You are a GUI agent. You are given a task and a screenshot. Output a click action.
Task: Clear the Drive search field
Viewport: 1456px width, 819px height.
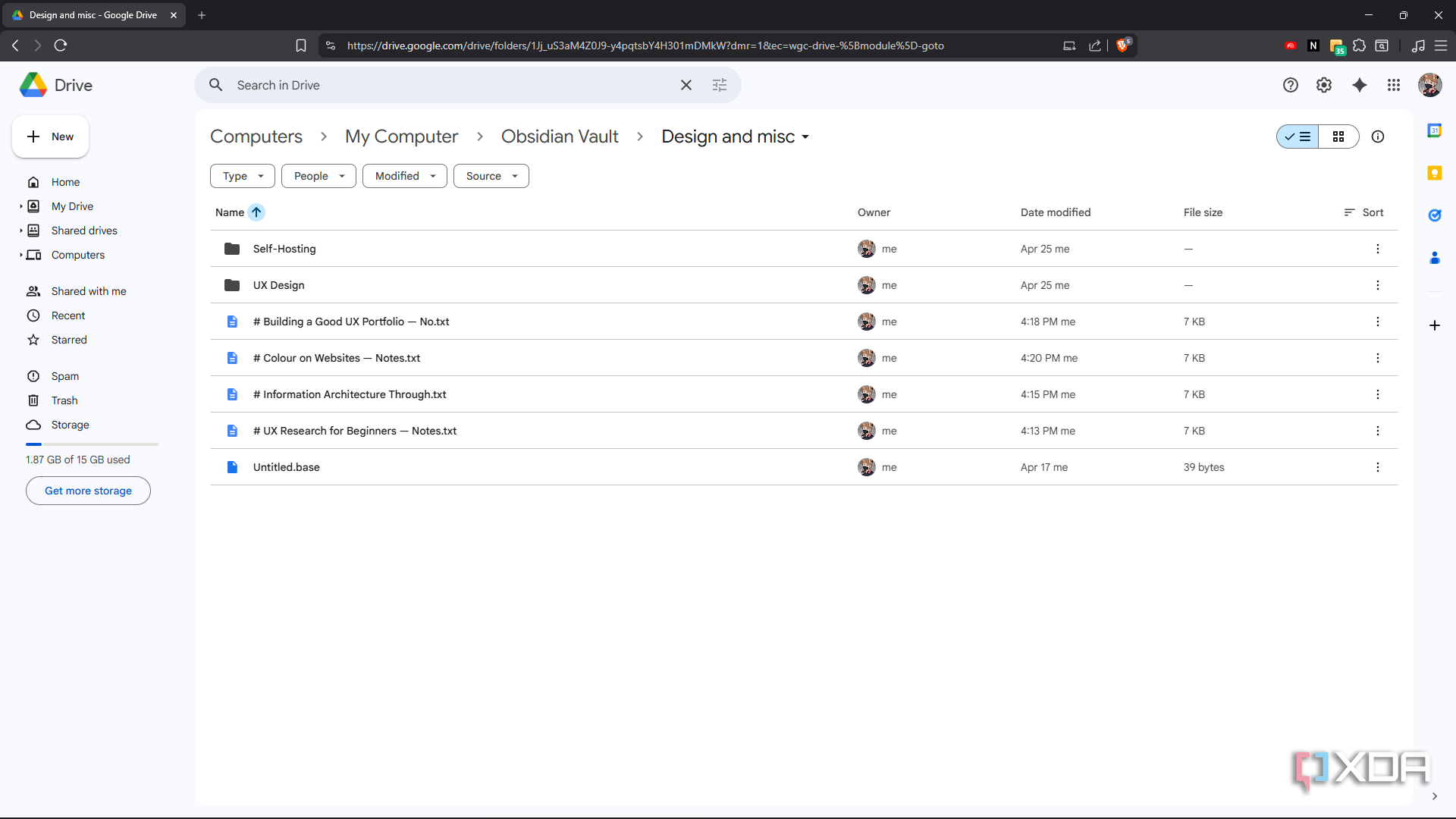tap(686, 85)
